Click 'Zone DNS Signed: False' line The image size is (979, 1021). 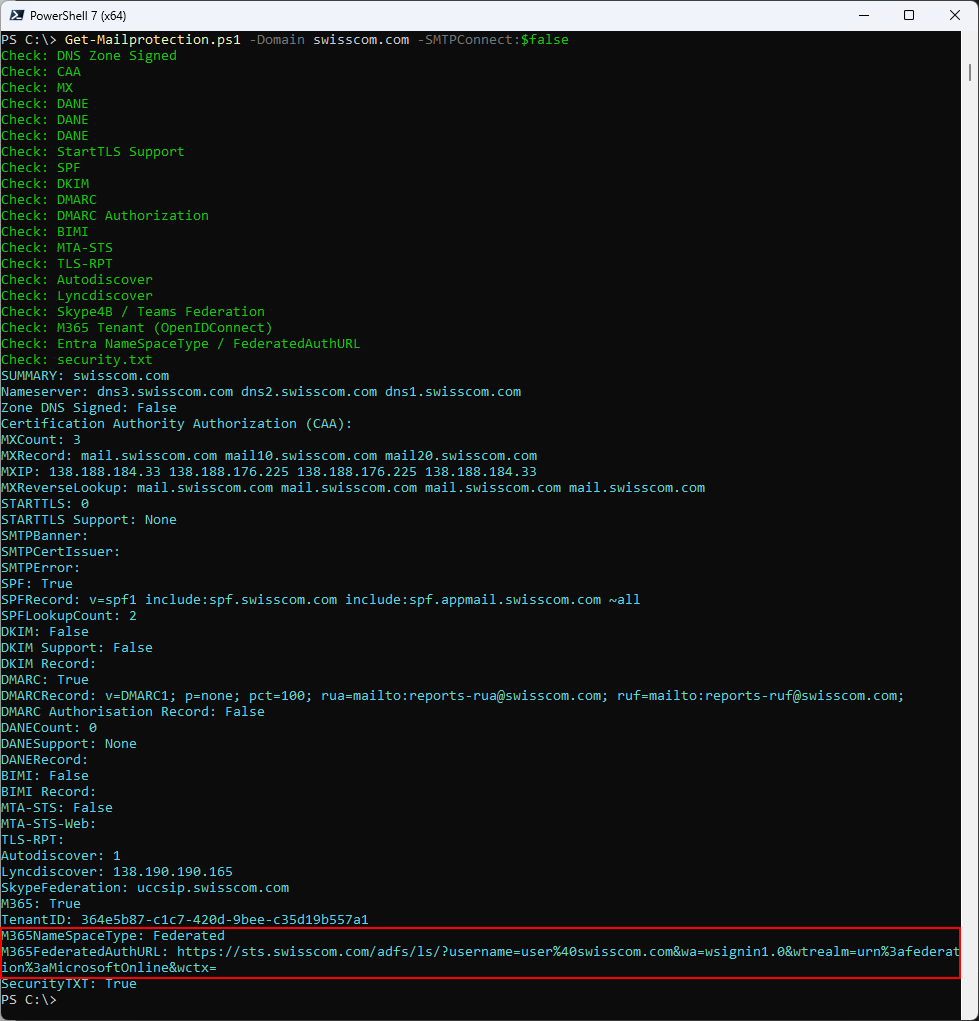(x=89, y=408)
